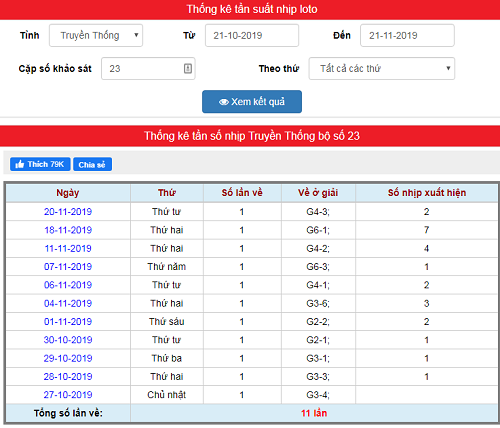Open the 04-11-2019 date link
500x428 pixels.
point(68,303)
